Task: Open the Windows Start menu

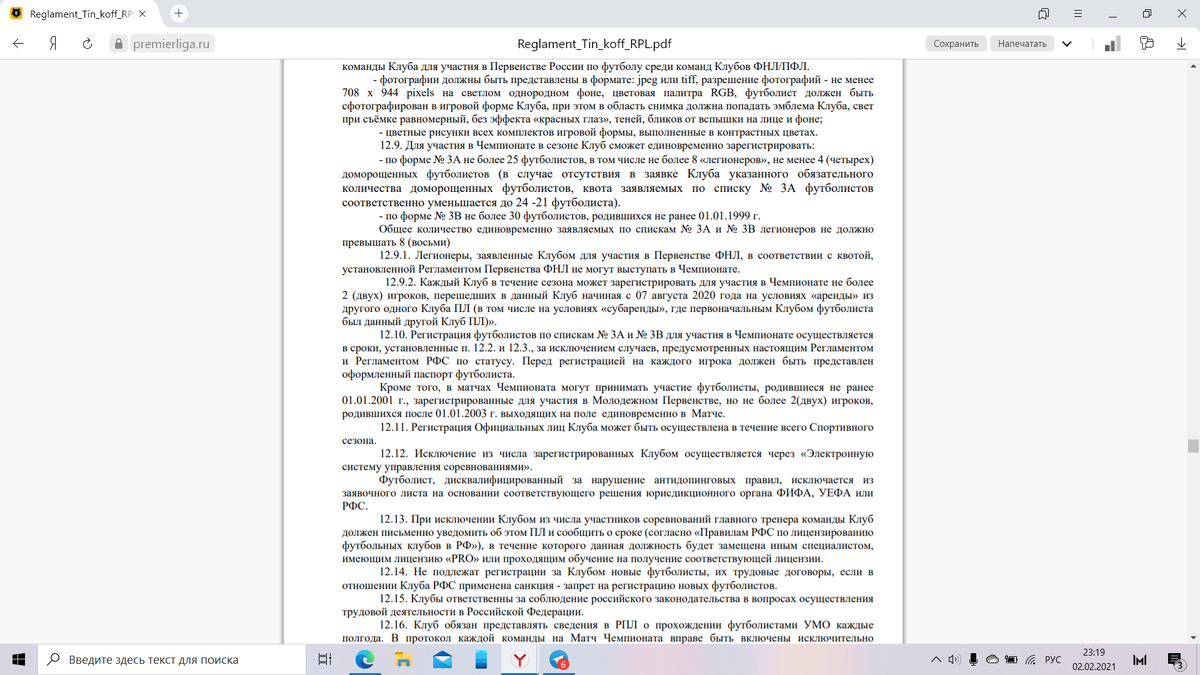Action: click(19, 659)
